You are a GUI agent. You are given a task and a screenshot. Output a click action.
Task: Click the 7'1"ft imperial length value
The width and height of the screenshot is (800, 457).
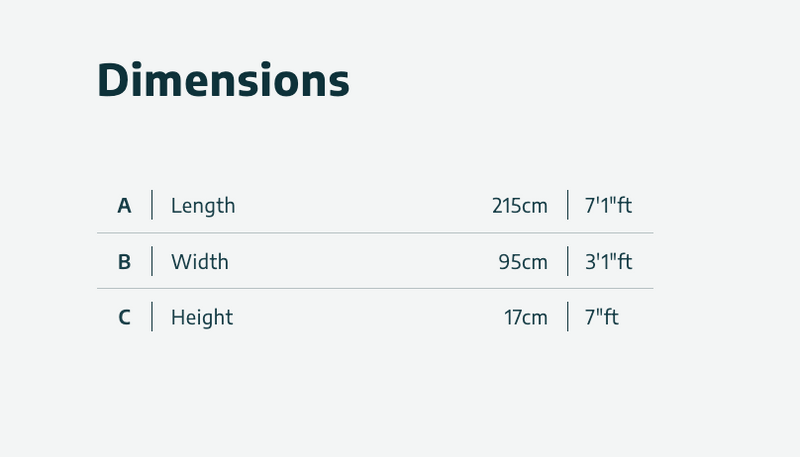click(608, 206)
